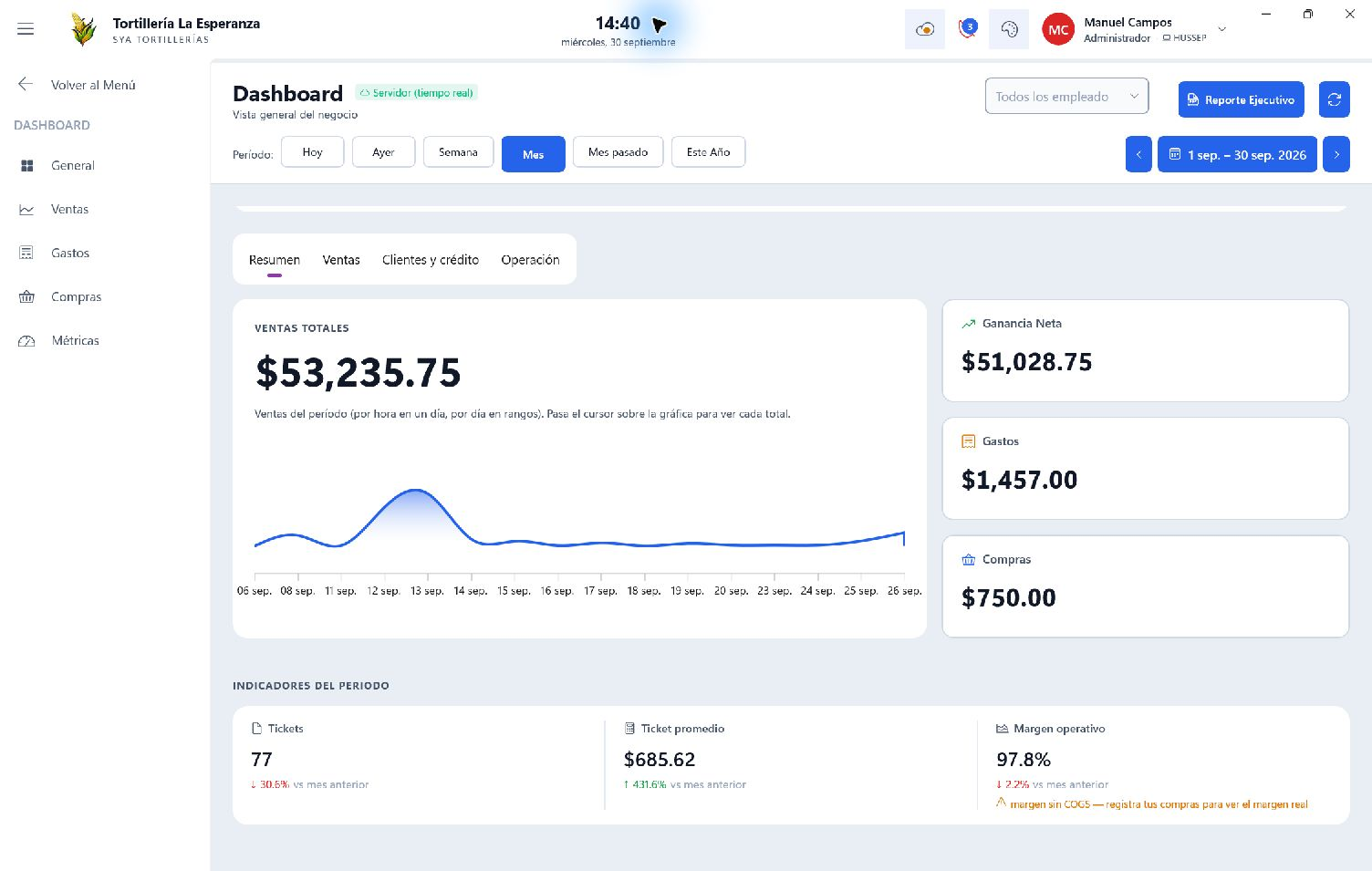Click the Ganancia Neta $51,028.75 card
This screenshot has width=1372, height=871.
click(1145, 350)
